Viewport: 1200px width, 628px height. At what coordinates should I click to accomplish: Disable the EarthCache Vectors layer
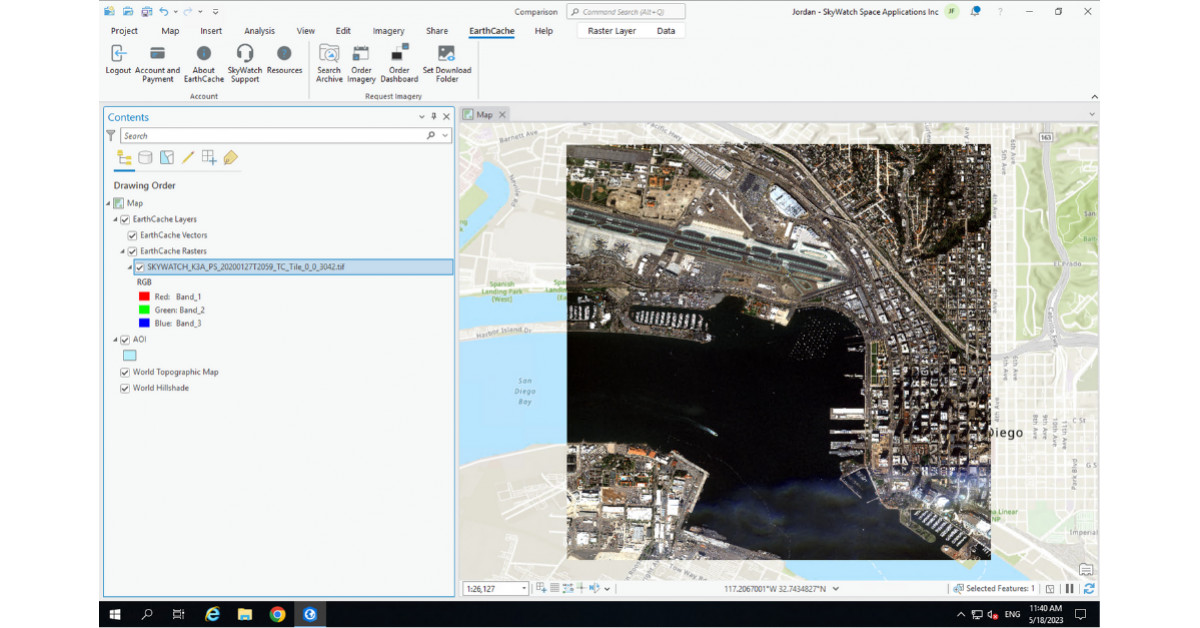tap(133, 234)
